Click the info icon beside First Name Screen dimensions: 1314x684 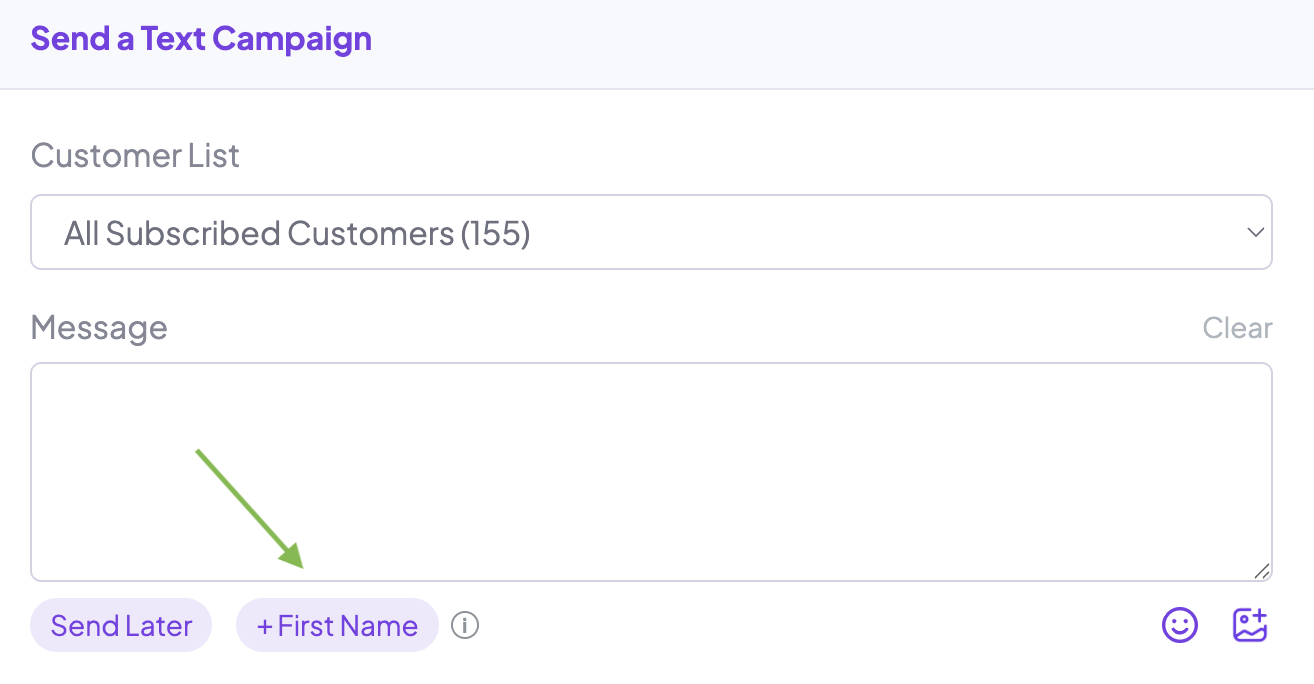465,626
